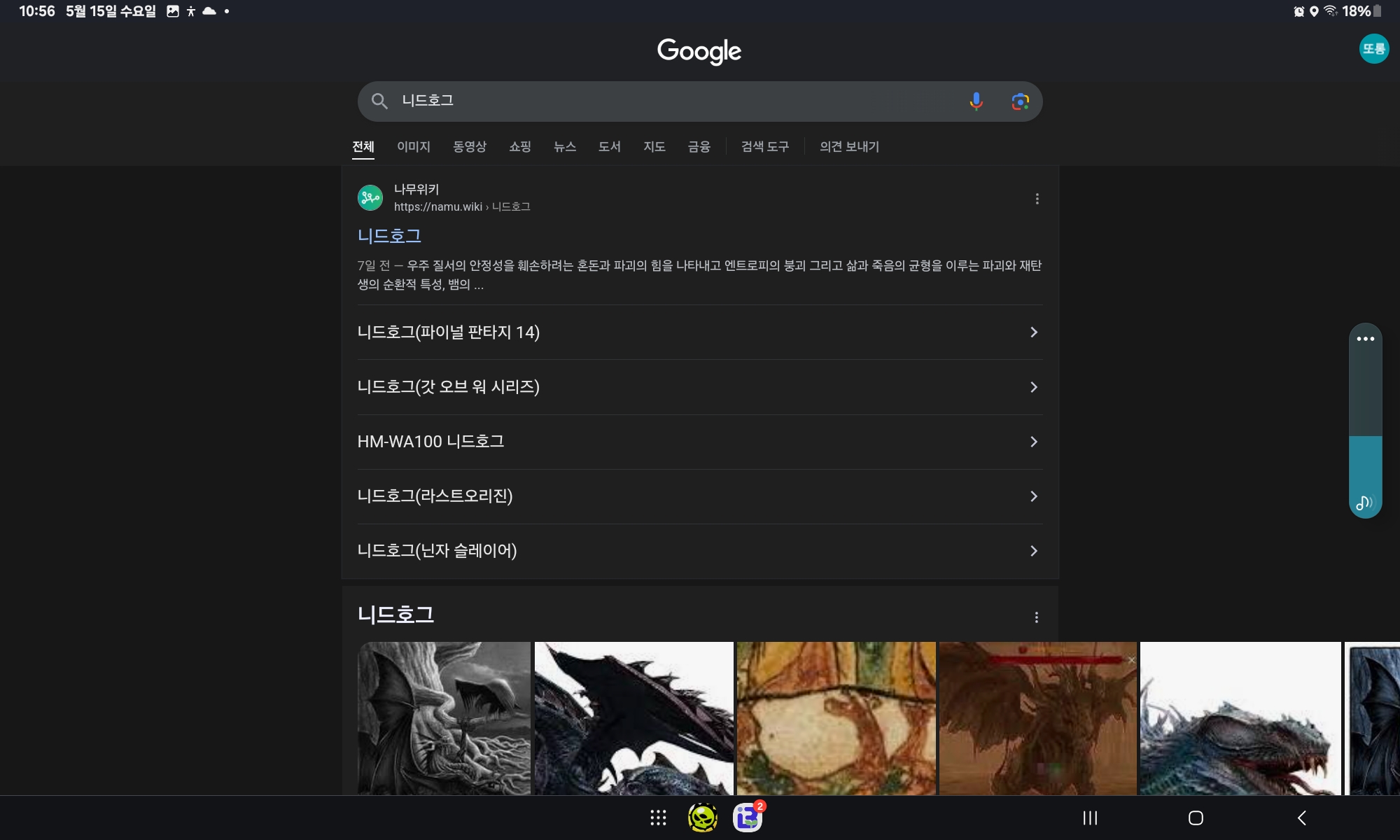The height and width of the screenshot is (840, 1400).
Task: Switch to the 동영상 tab
Action: [469, 146]
